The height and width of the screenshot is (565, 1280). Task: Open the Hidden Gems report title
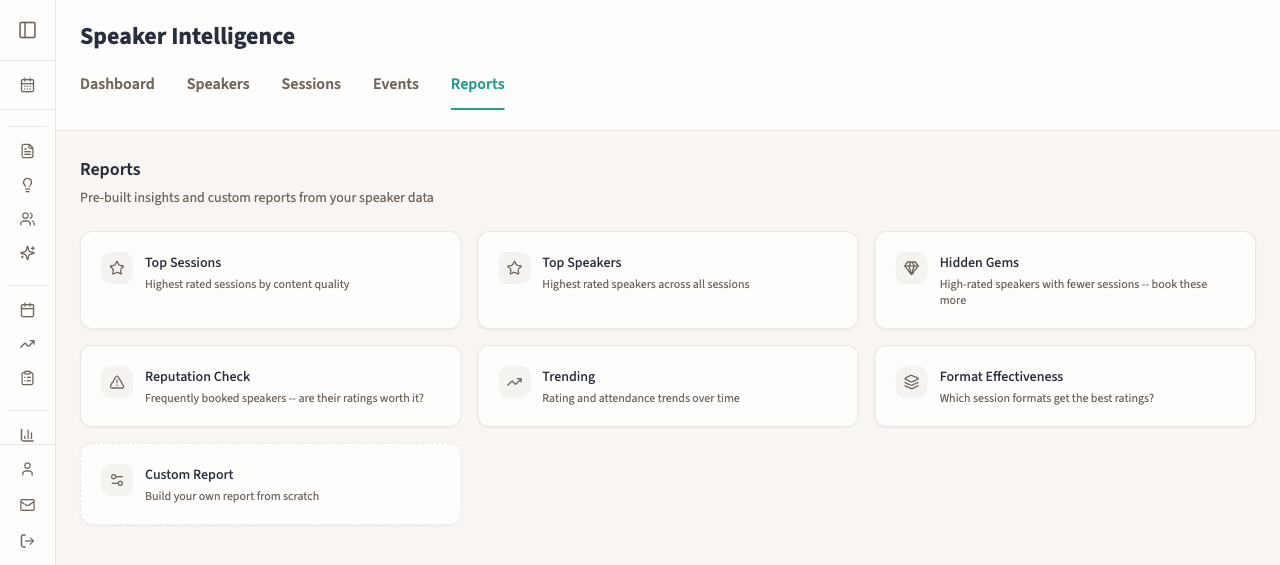tap(979, 263)
